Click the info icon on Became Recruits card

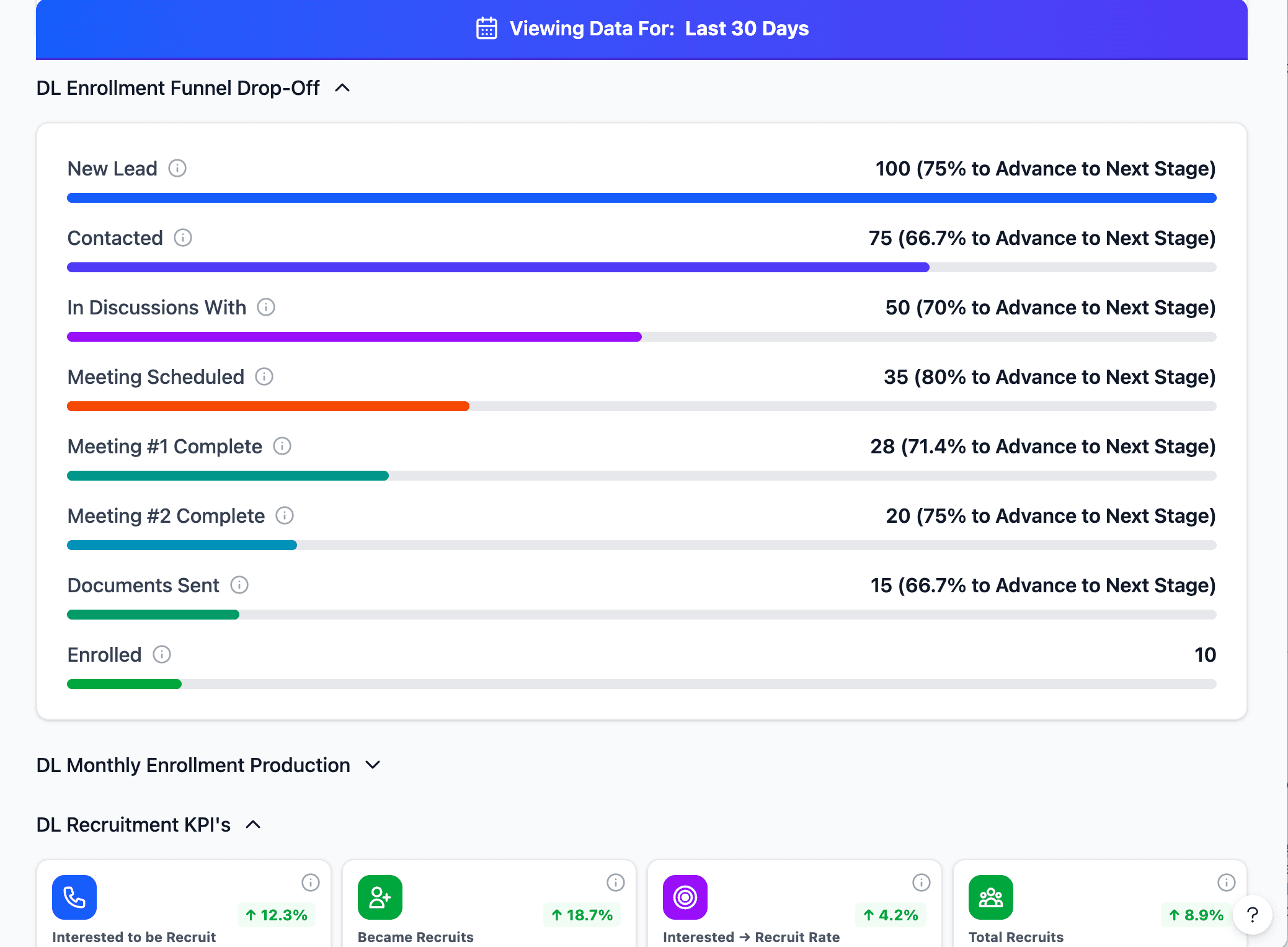[x=615, y=883]
